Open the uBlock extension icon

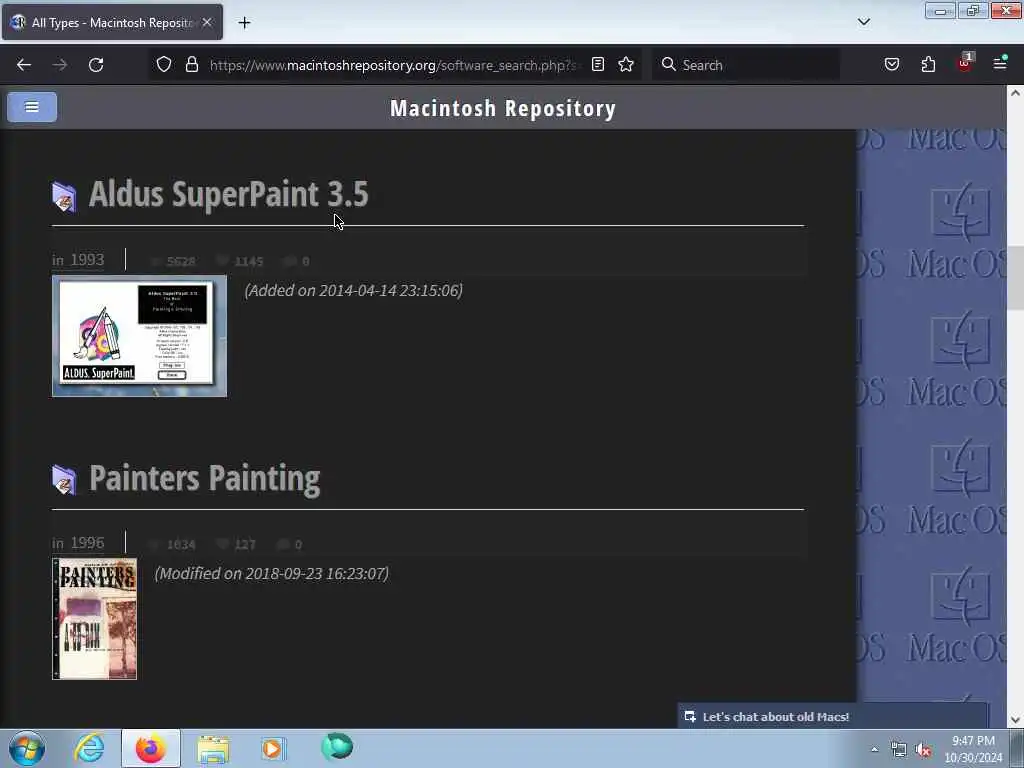965,63
